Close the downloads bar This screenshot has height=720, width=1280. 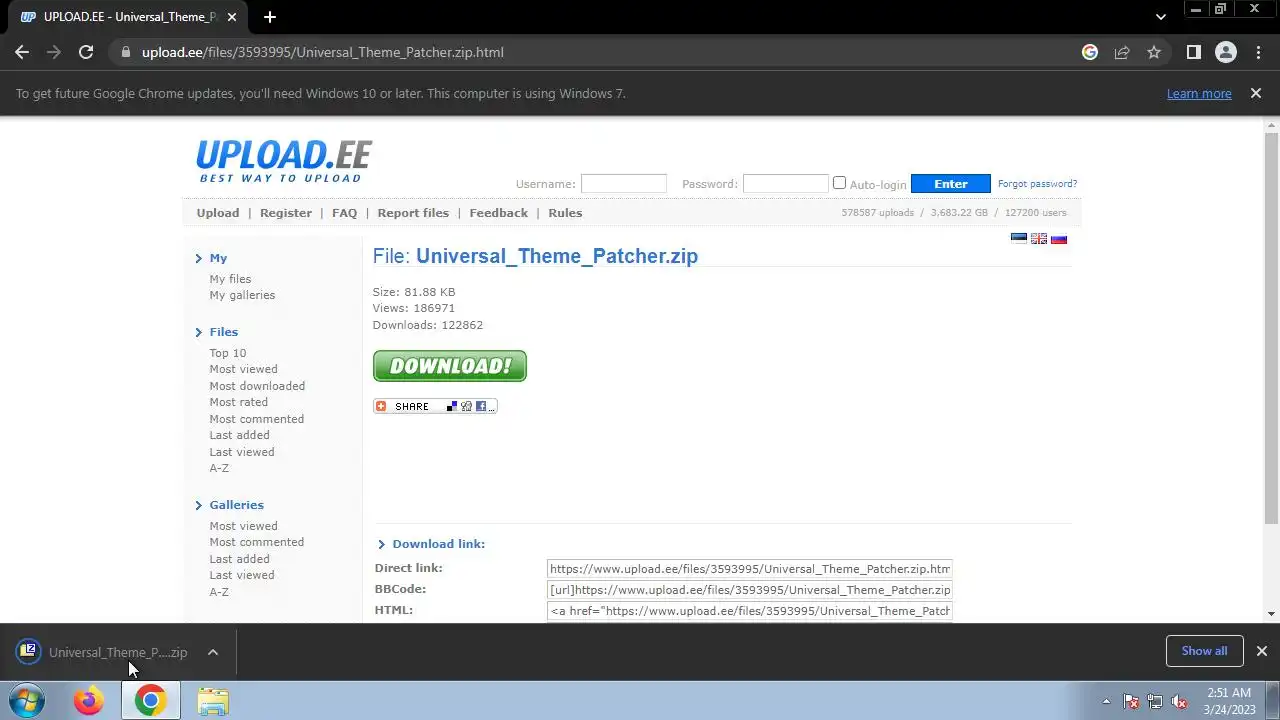(x=1261, y=651)
